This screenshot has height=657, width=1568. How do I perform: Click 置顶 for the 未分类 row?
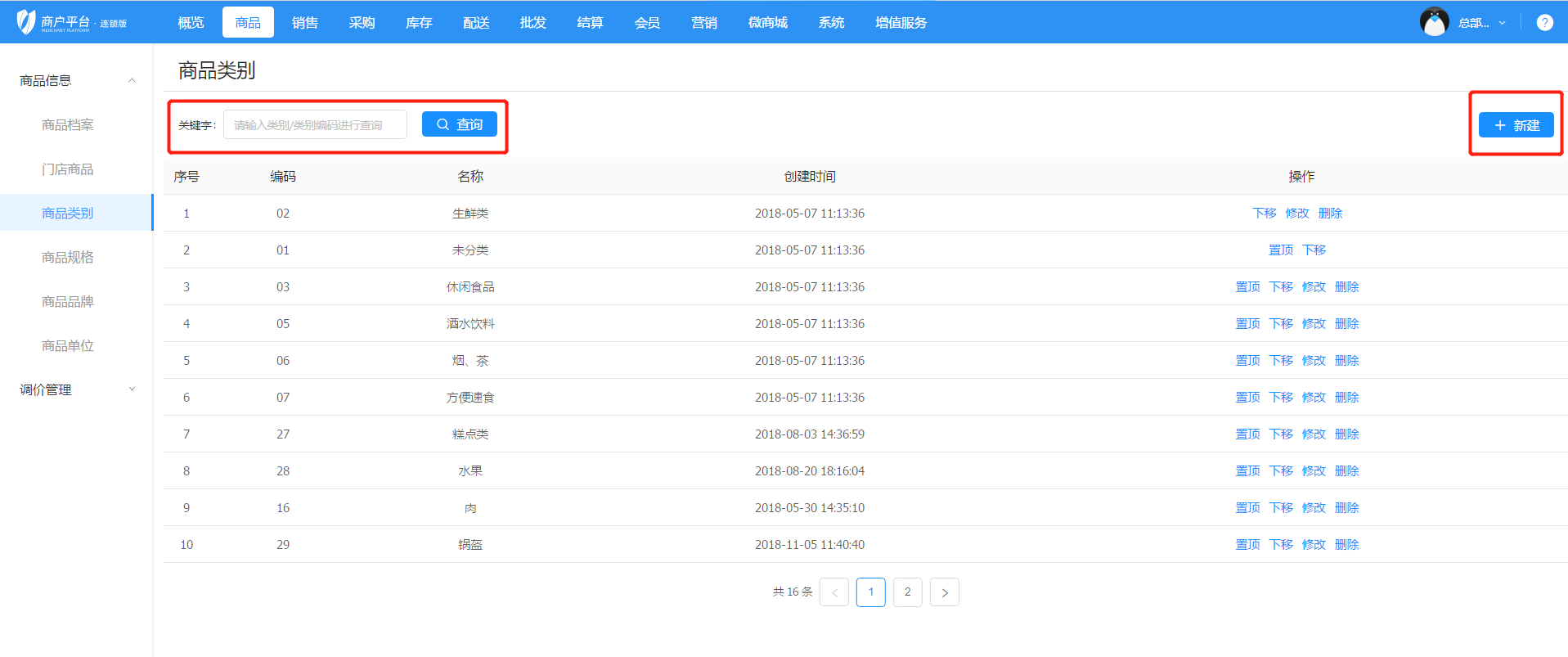(x=1281, y=250)
